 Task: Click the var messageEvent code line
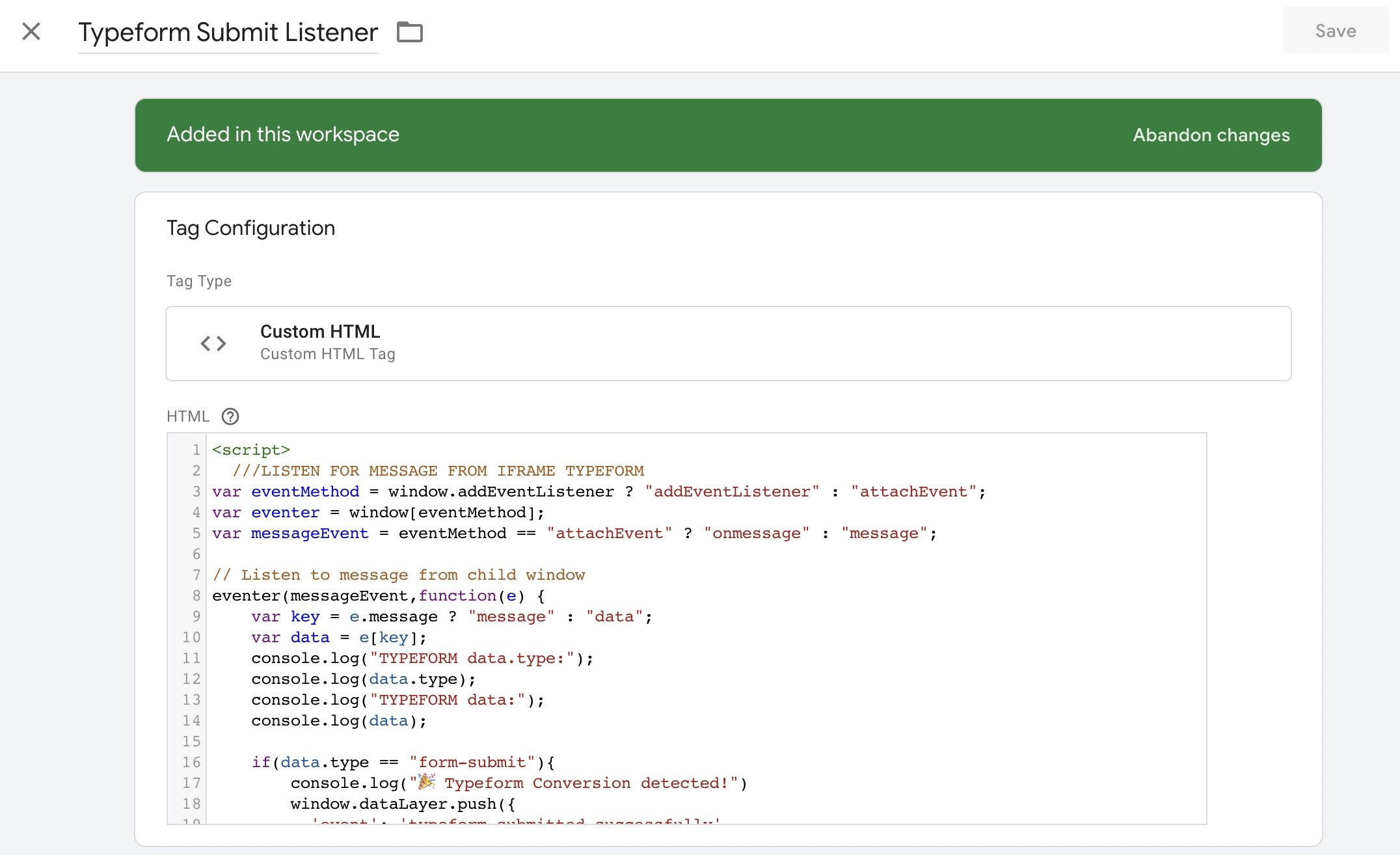coord(574,533)
